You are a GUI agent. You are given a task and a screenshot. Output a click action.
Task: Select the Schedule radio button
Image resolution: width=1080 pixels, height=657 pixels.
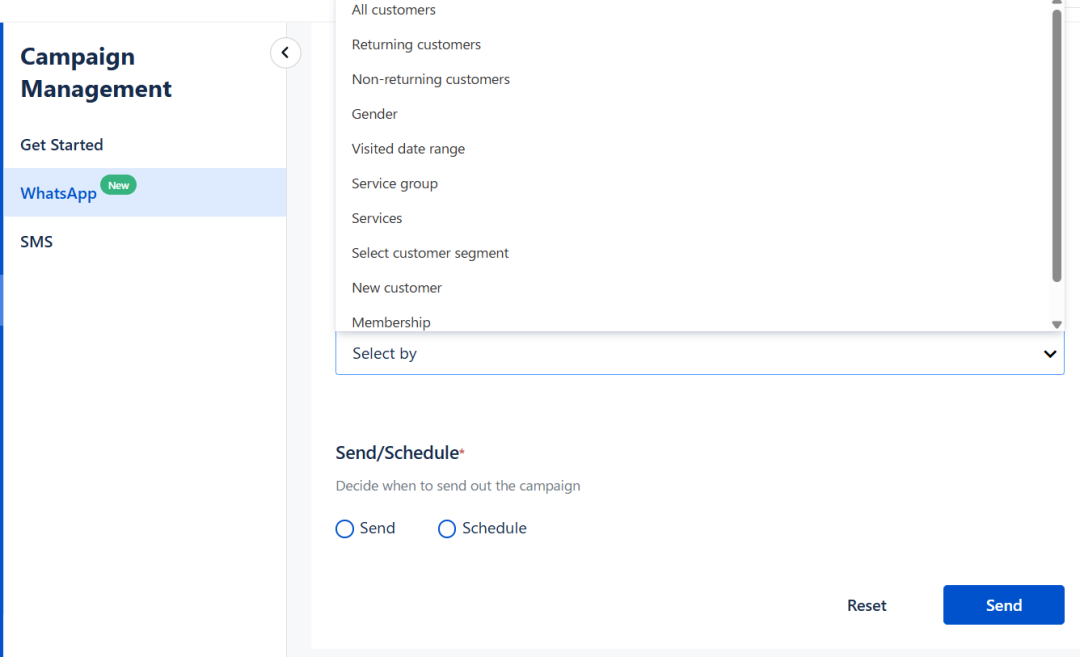tap(447, 529)
